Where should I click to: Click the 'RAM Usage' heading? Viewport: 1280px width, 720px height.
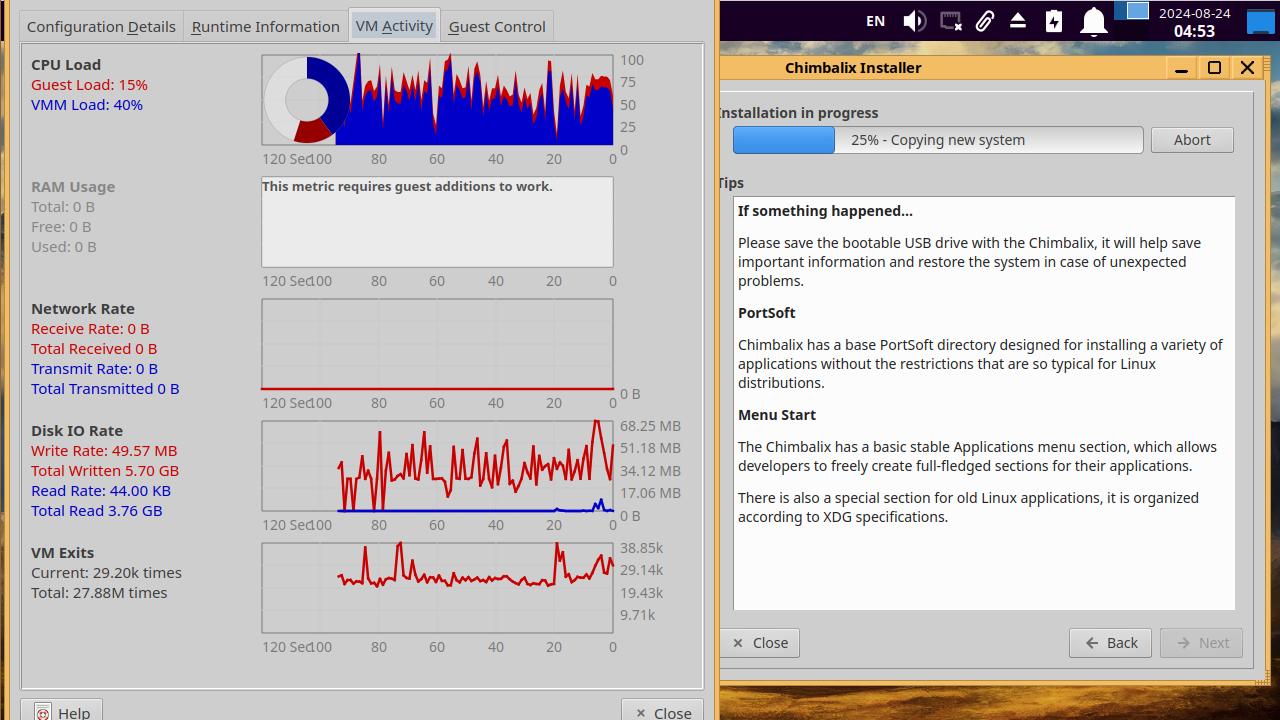click(x=73, y=187)
